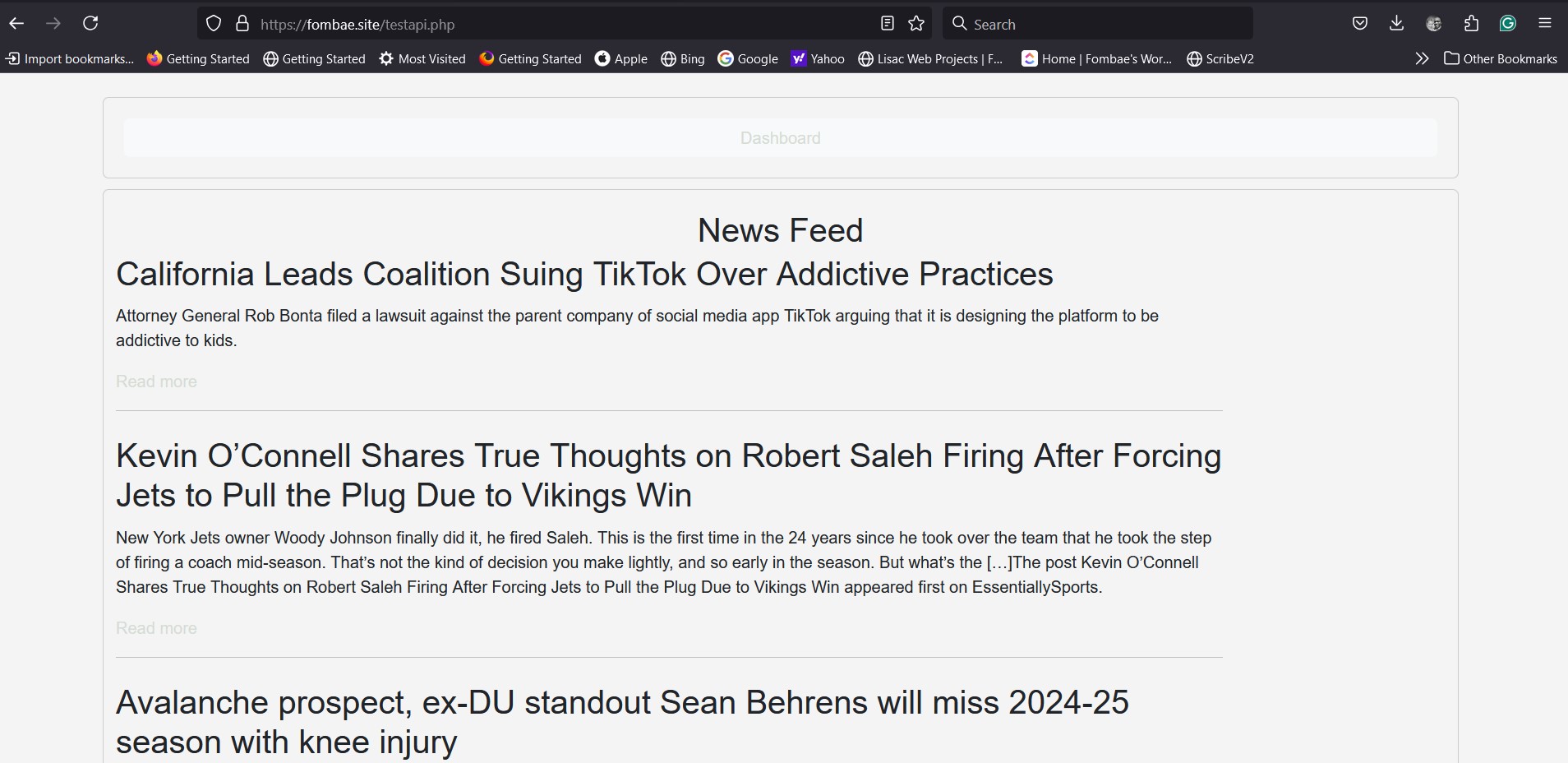Open the extensions puzzle icon
Screen dimensions: 1568x763
(x=1471, y=24)
